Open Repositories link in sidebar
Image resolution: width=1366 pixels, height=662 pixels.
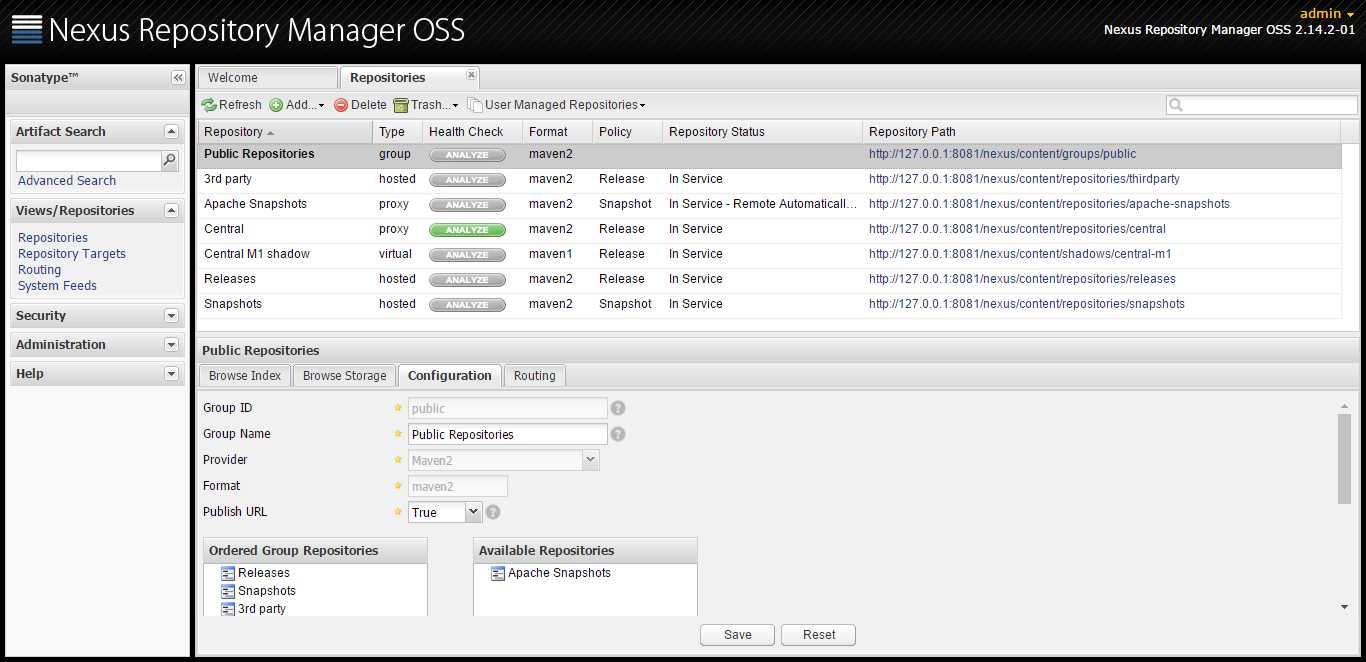[53, 238]
